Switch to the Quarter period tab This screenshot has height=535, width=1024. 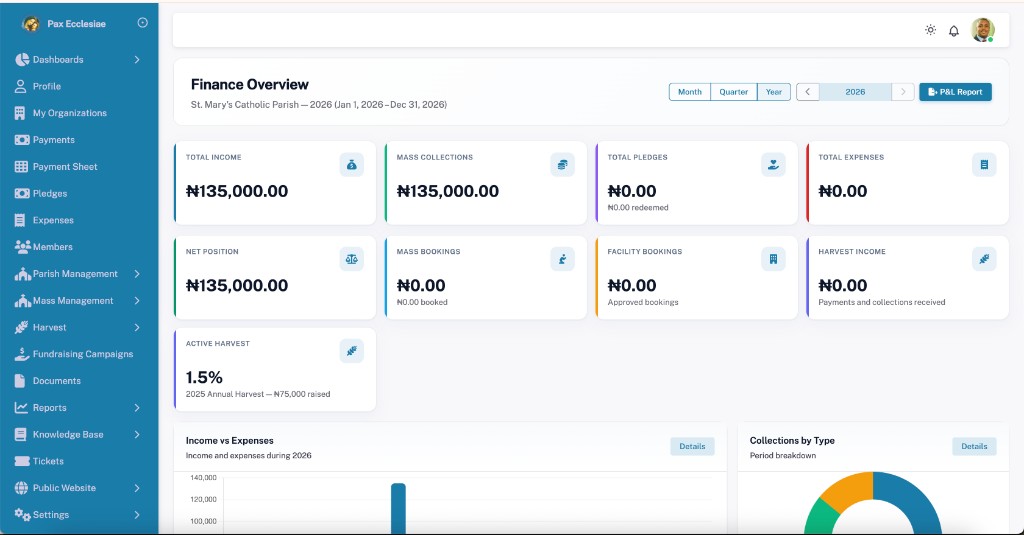point(733,92)
